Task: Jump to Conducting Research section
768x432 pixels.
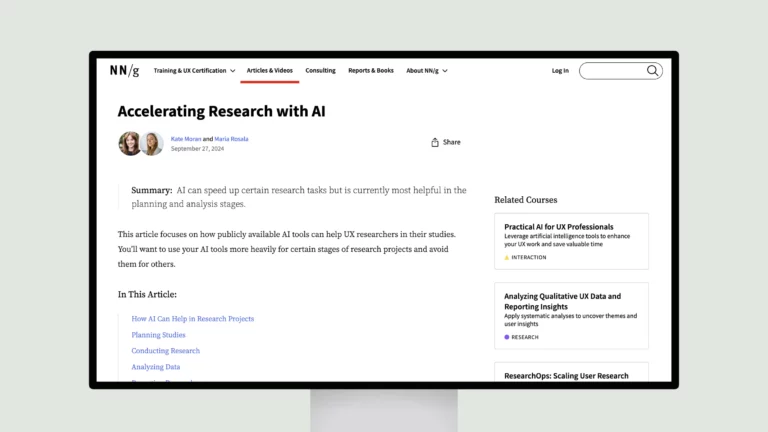Action: [166, 351]
